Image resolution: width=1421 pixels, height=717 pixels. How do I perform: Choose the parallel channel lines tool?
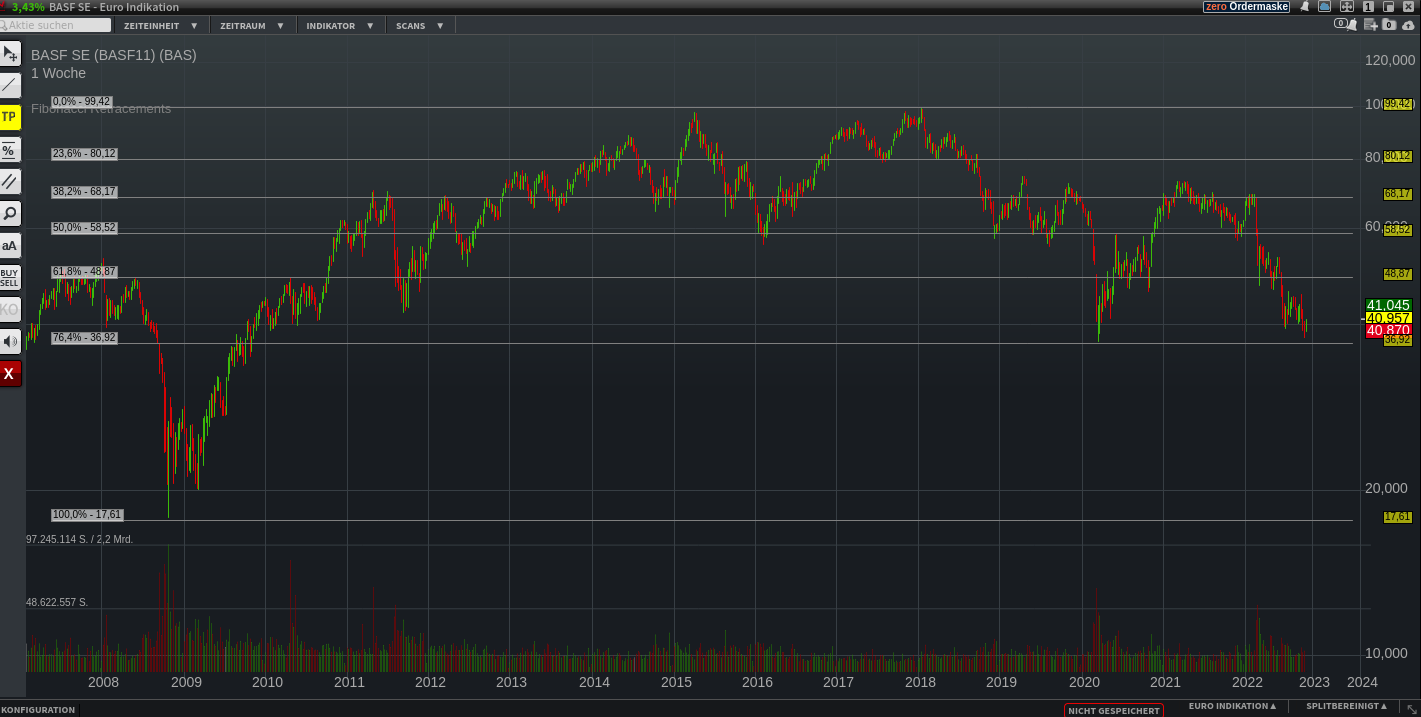click(x=10, y=182)
